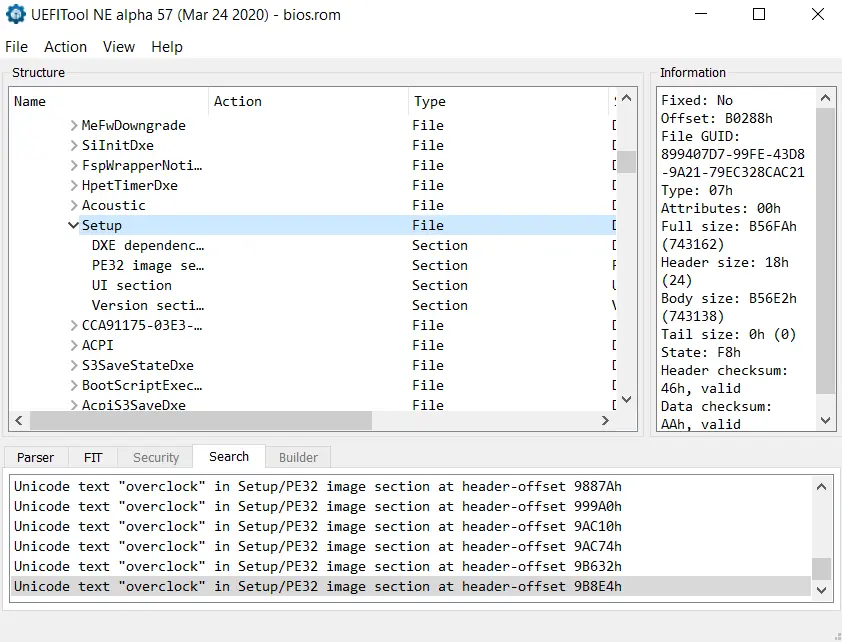The height and width of the screenshot is (642, 842).
Task: Select the HpetTimerDxe file row
Action: pos(313,185)
